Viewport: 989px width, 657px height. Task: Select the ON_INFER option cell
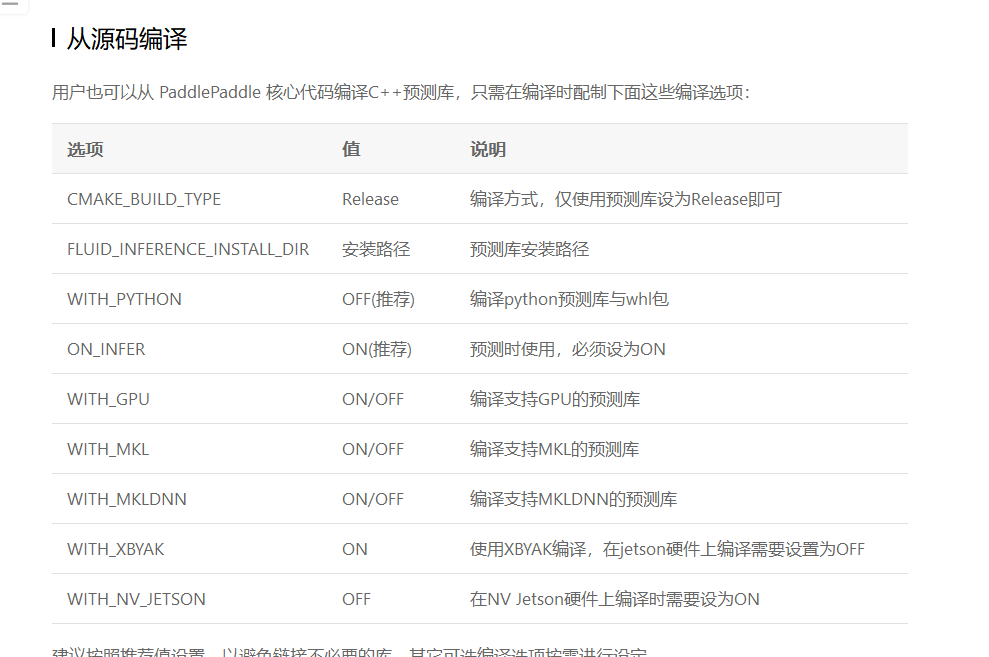[106, 349]
